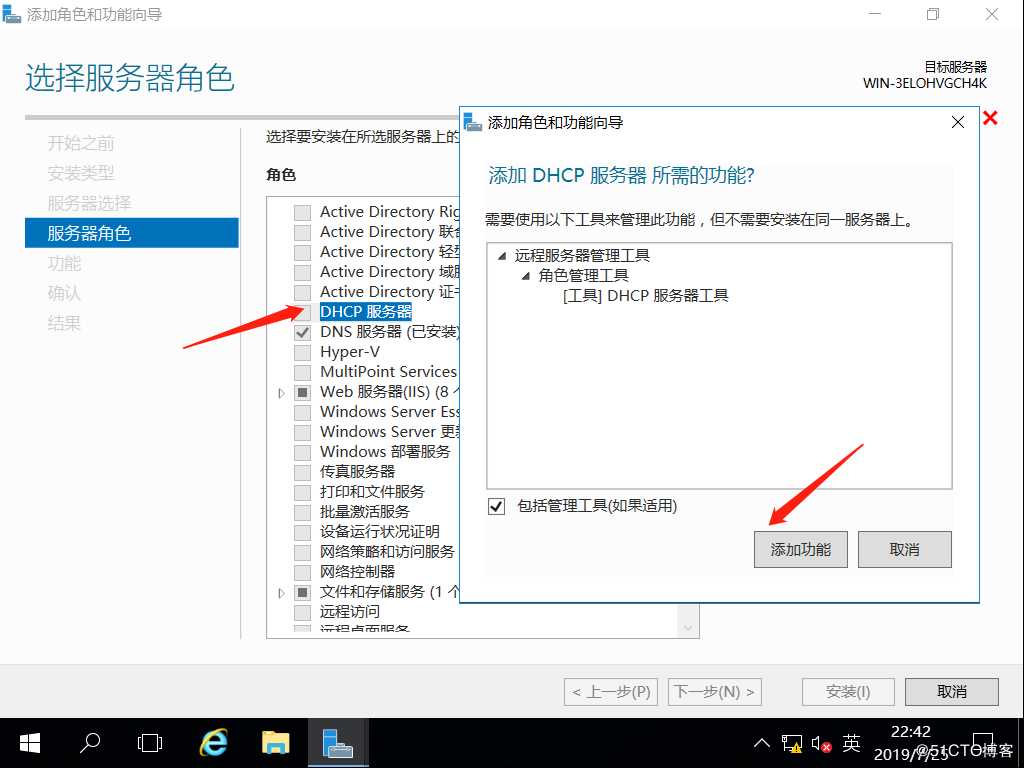This screenshot has height=768, width=1024.
Task: Check the Hyper-V role checkbox
Action: tap(302, 353)
